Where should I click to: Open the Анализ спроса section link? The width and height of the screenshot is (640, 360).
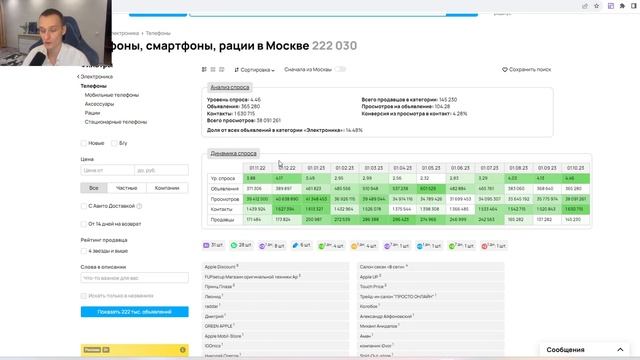230,87
